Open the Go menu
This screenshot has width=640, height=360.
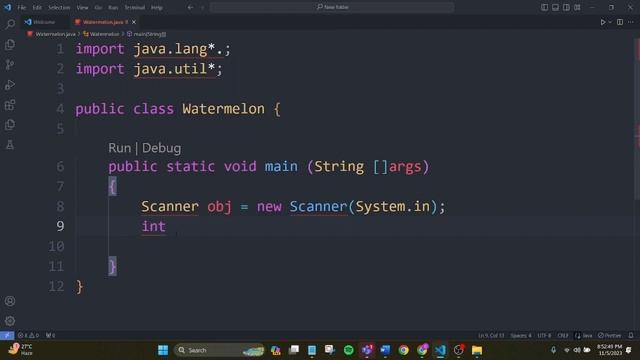(x=98, y=7)
